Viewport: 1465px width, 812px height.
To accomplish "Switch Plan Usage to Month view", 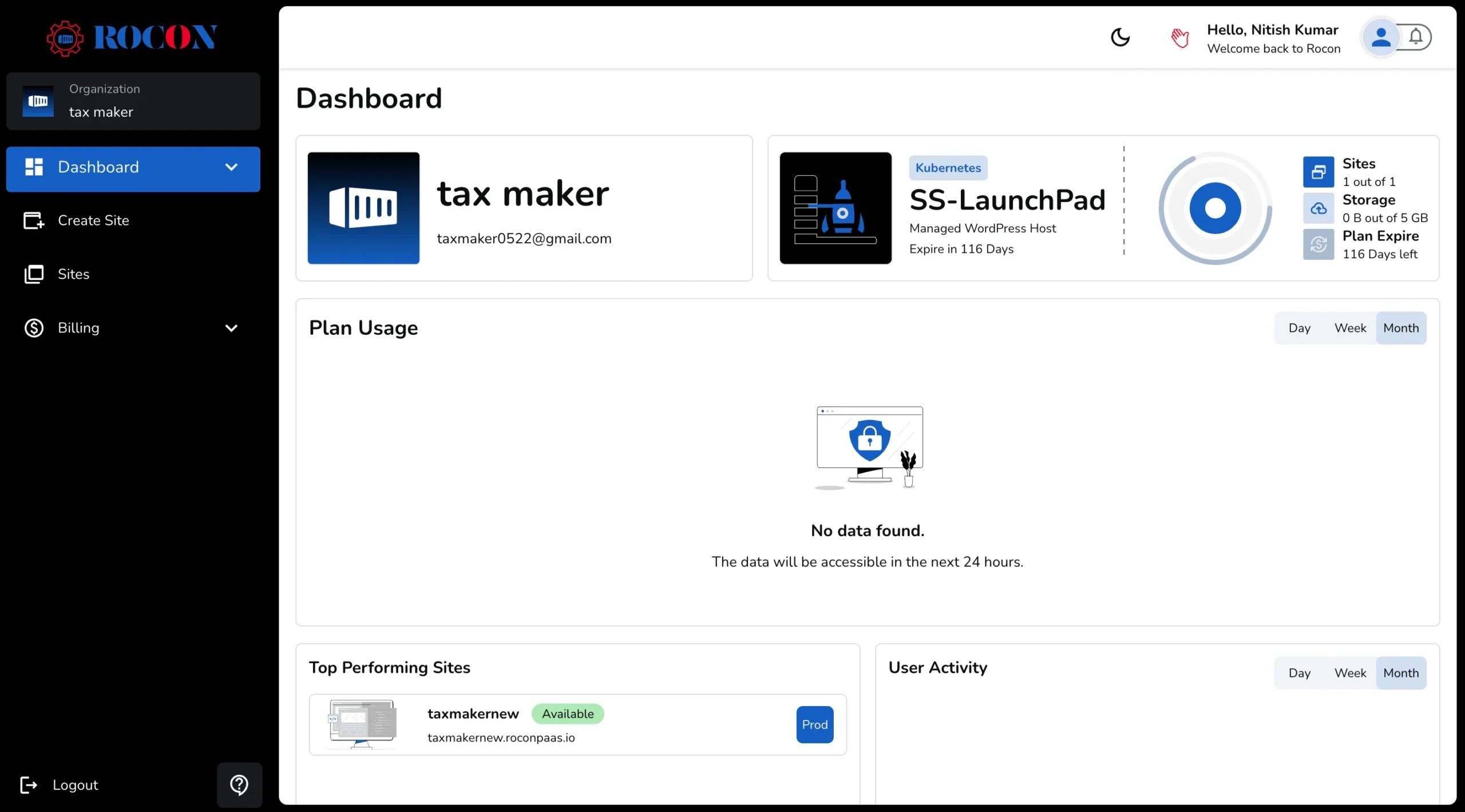I will (x=1400, y=328).
